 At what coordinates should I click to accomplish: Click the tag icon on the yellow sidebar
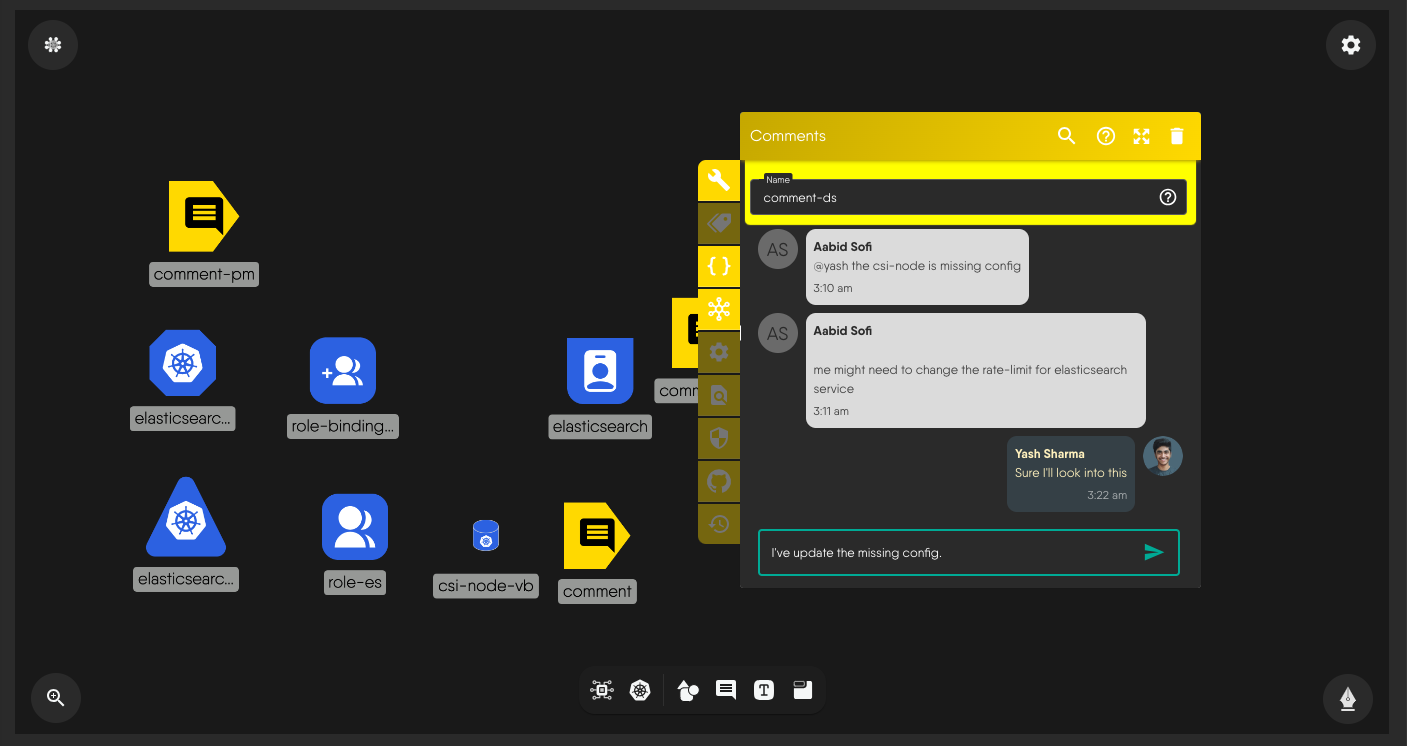pyautogui.click(x=719, y=223)
